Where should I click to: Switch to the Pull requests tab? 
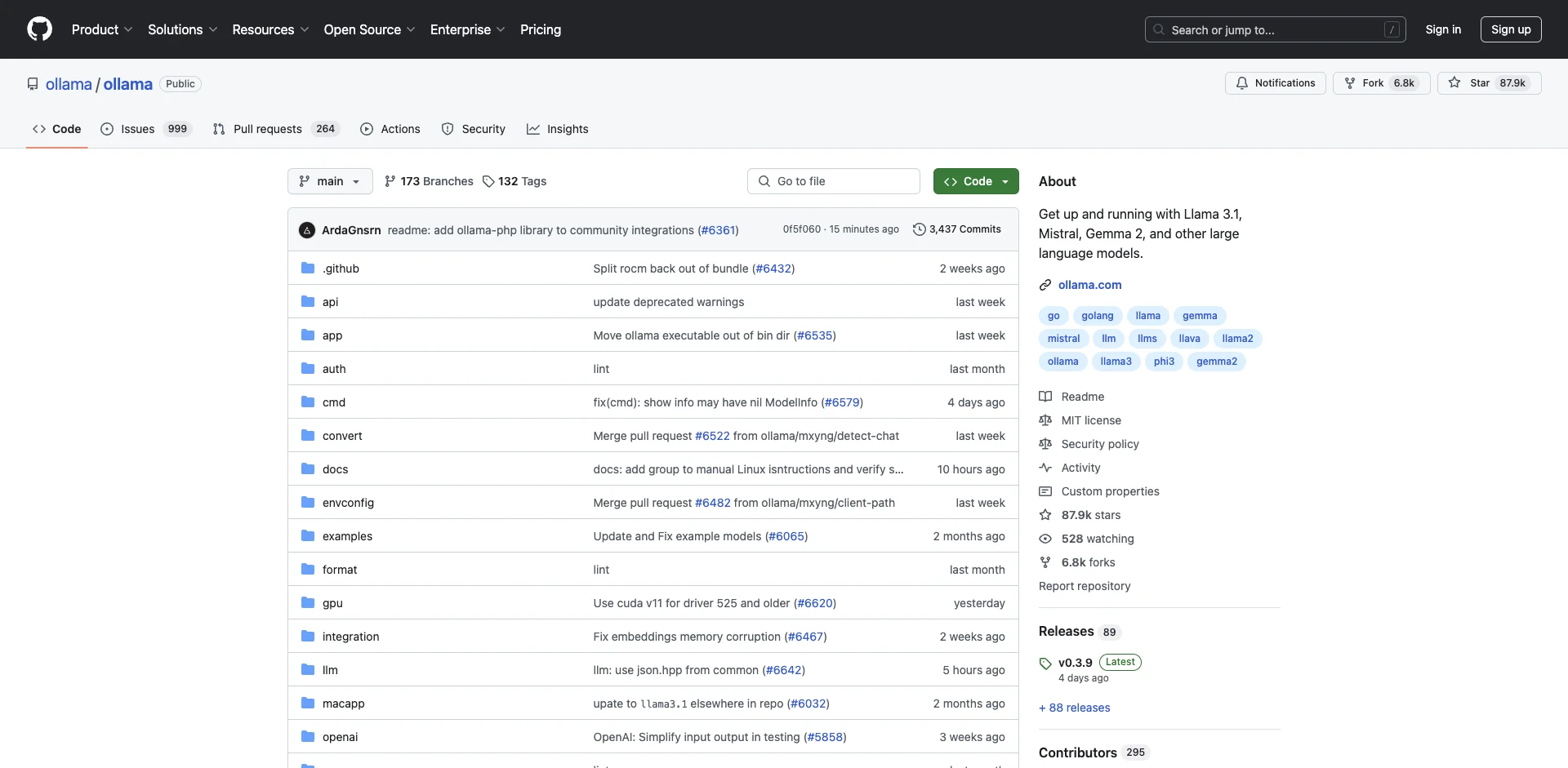(275, 129)
